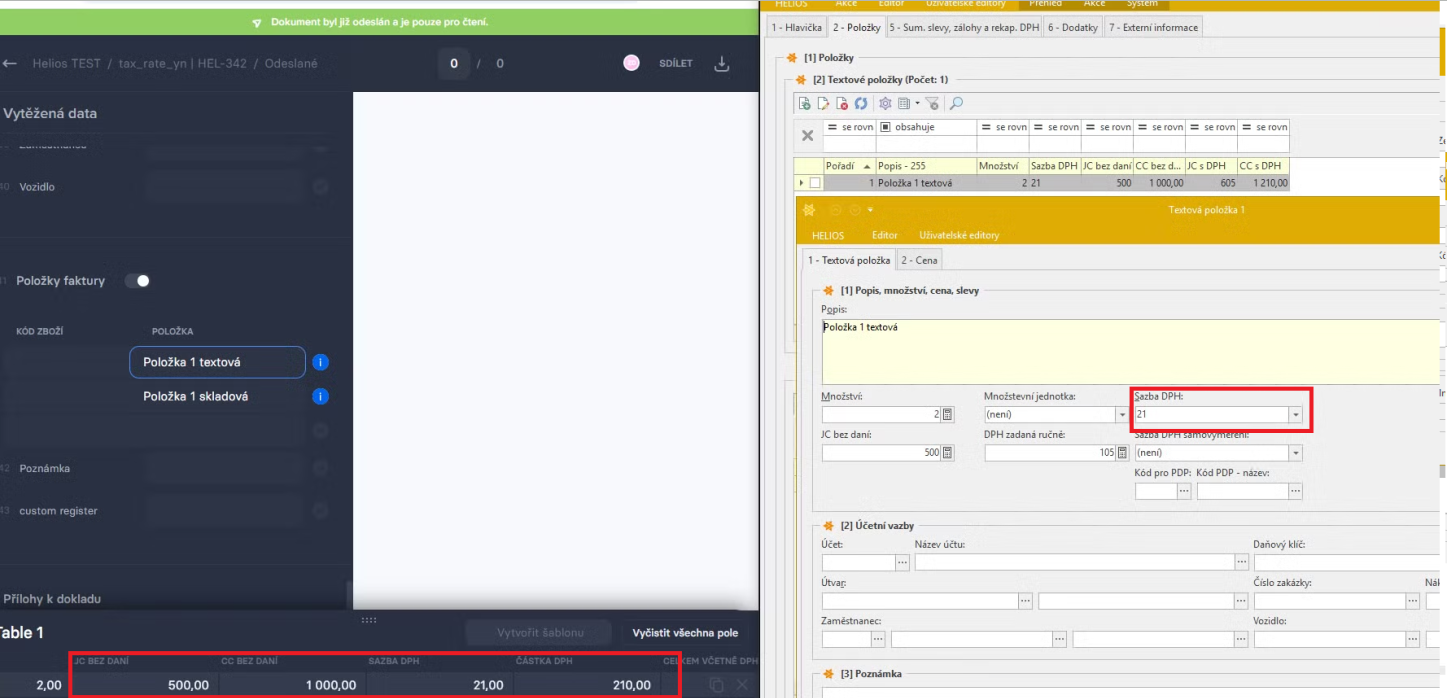1447x698 pixels.
Task: Click the SAZBA DPH cell with 21,00
Action: click(x=439, y=685)
